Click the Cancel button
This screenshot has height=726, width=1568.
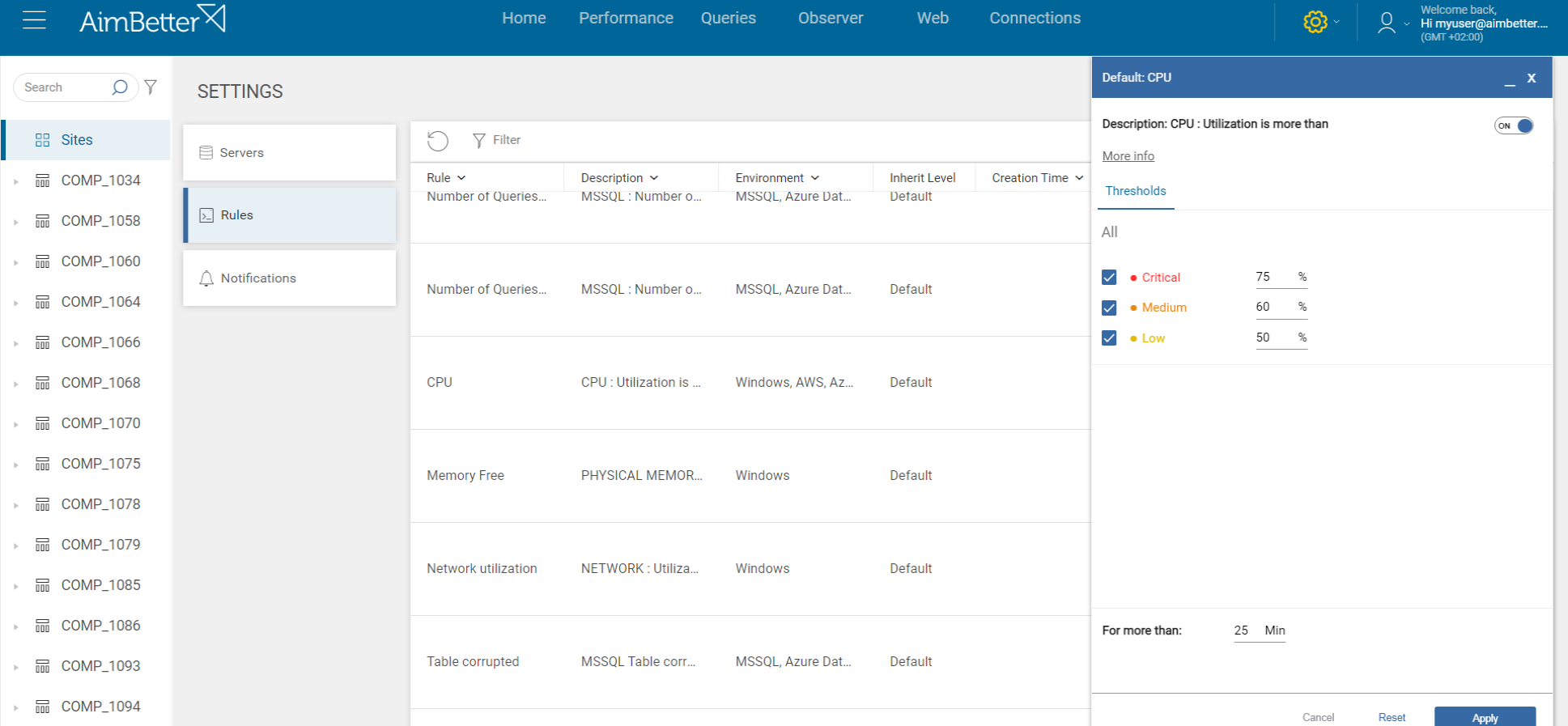pyautogui.click(x=1318, y=718)
